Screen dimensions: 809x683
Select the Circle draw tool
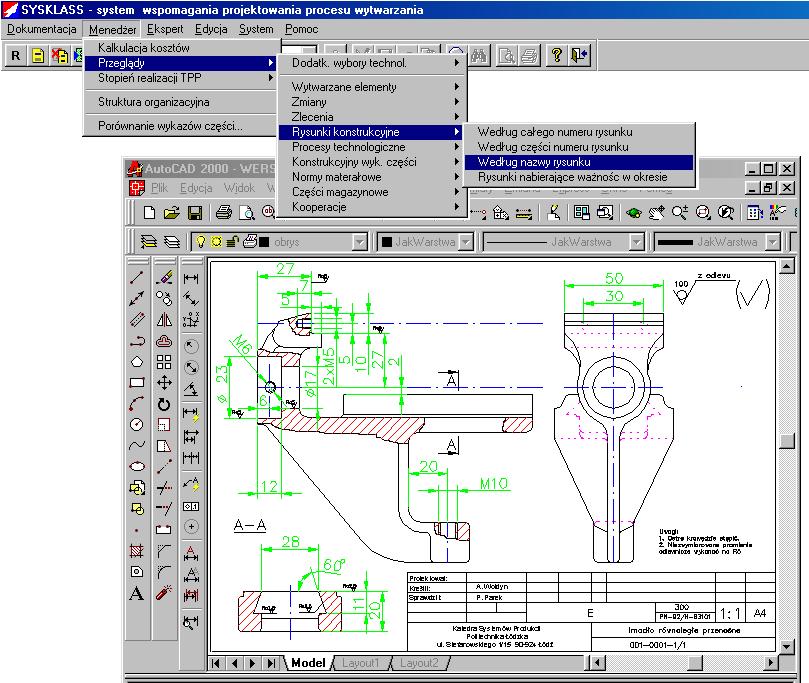[137, 425]
